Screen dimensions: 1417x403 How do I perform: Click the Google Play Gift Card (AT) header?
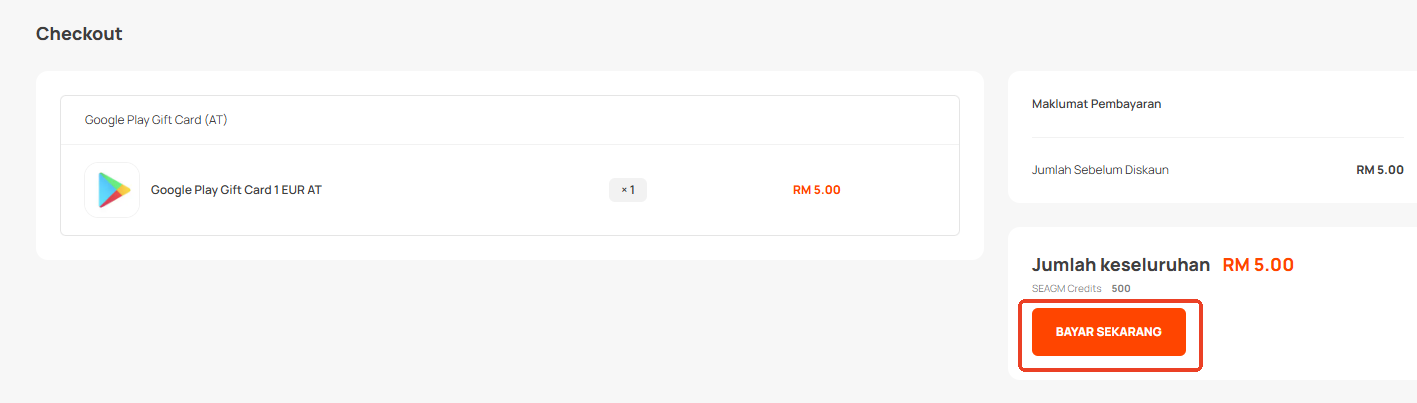click(156, 120)
